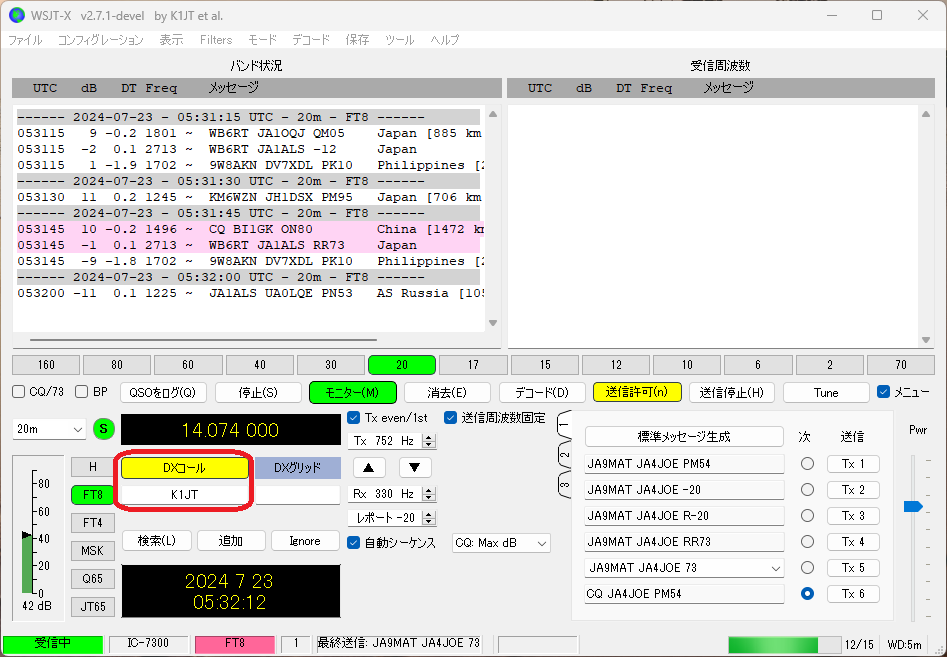Toggle the CQ/73 checkbox
Screen dimensions: 947x657
point(19,392)
